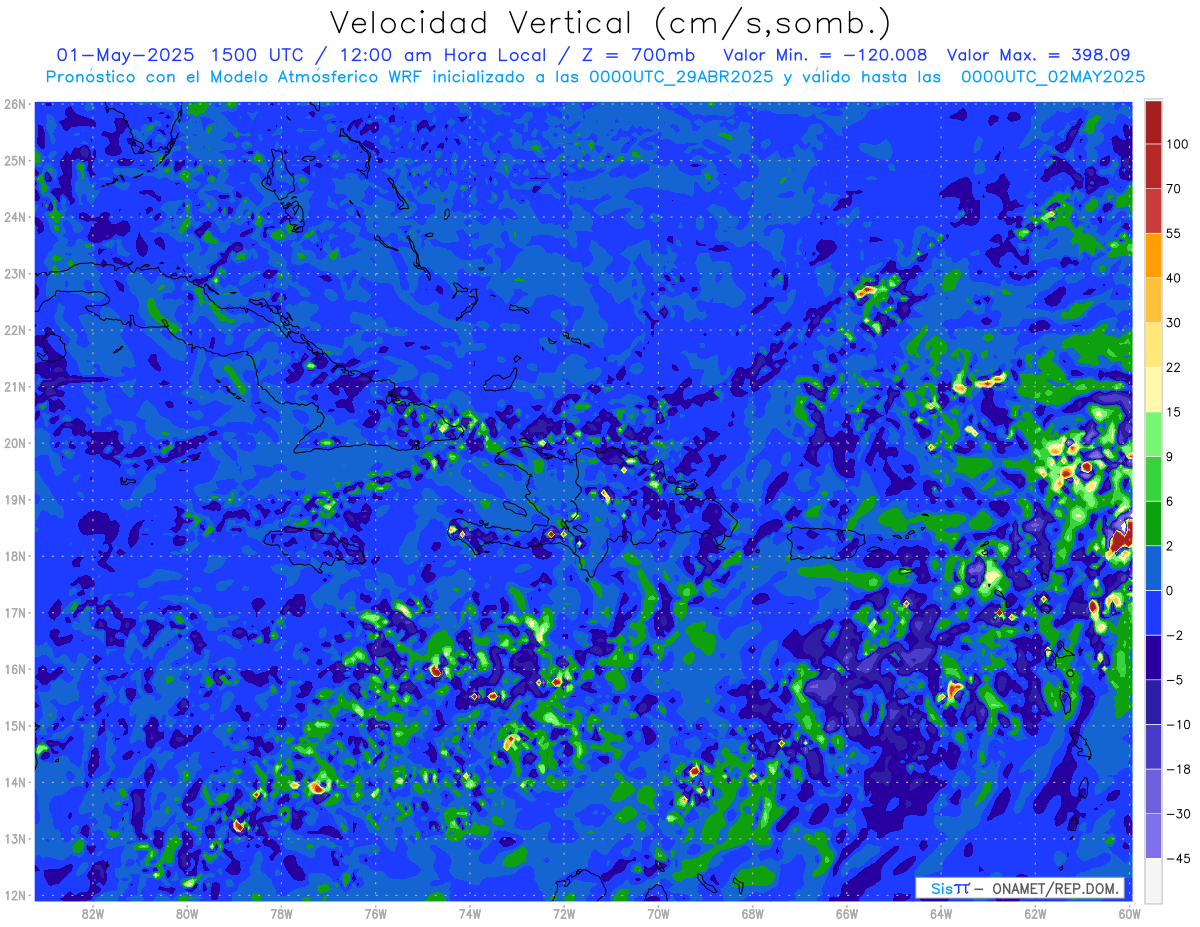Click the "64W" longitude label
The width and height of the screenshot is (1200, 927).
pos(941,913)
